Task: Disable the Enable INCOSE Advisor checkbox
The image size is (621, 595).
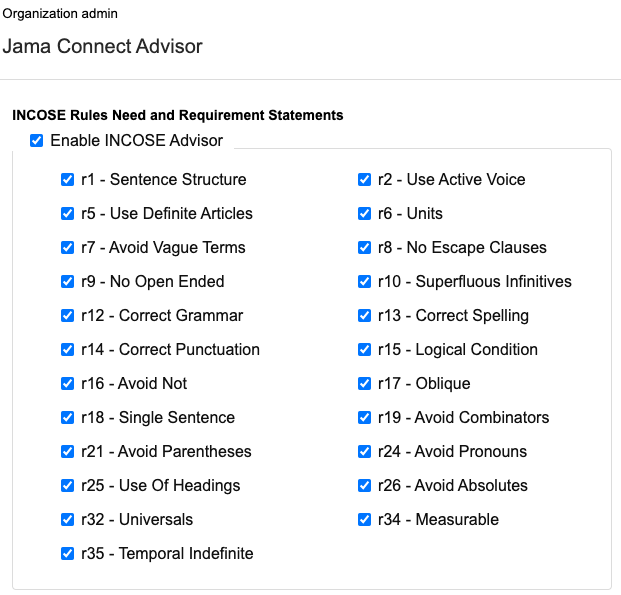Action: 37,141
